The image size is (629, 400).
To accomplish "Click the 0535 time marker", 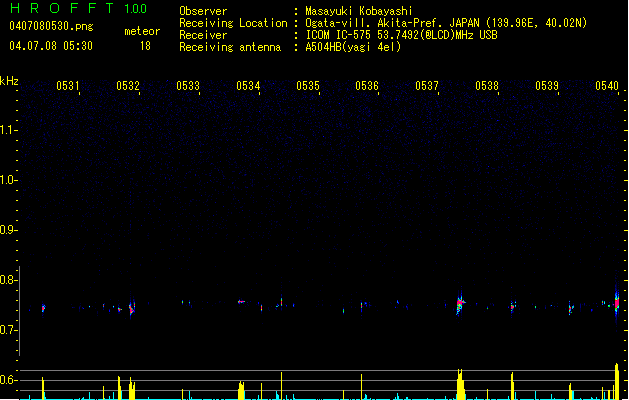I will [308, 85].
